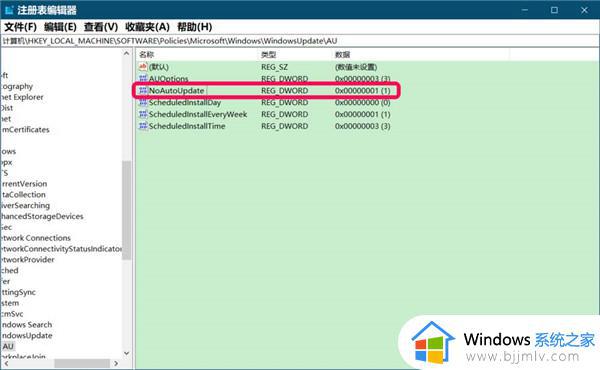This screenshot has width=600, height=370.
Task: Click the Registry Editor app icon in title bar
Action: click(x=9, y=10)
